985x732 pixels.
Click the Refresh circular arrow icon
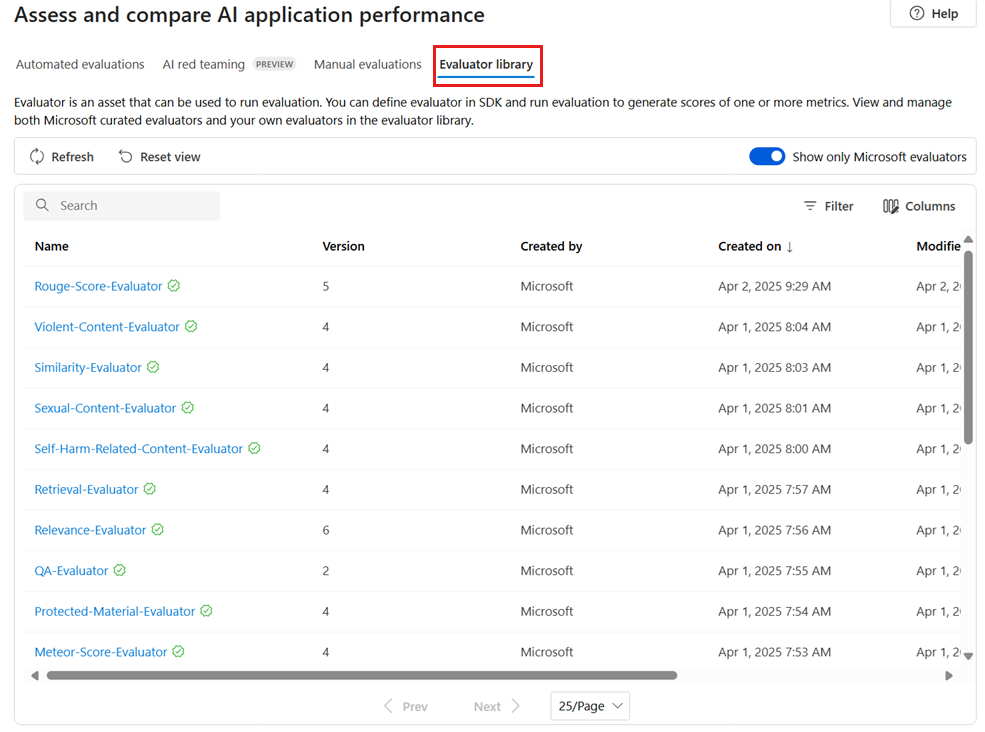37,156
